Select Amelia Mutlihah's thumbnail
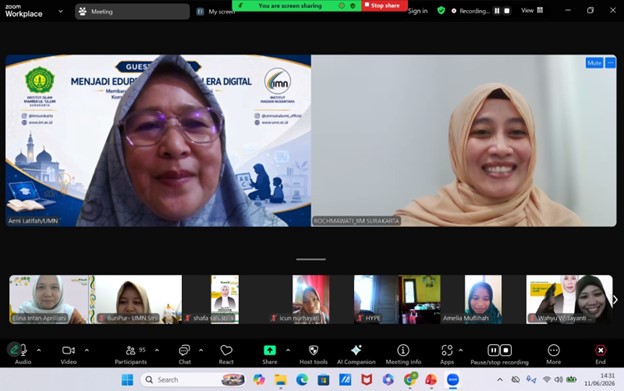The width and height of the screenshot is (624, 391). tap(483, 299)
